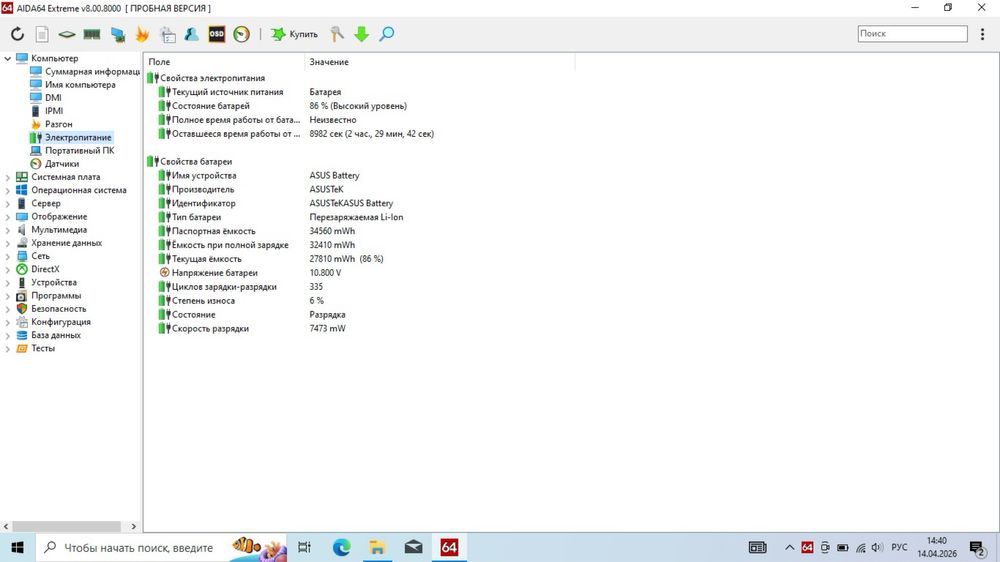Expand the Отображение node
The width and height of the screenshot is (1000, 562).
(8, 216)
